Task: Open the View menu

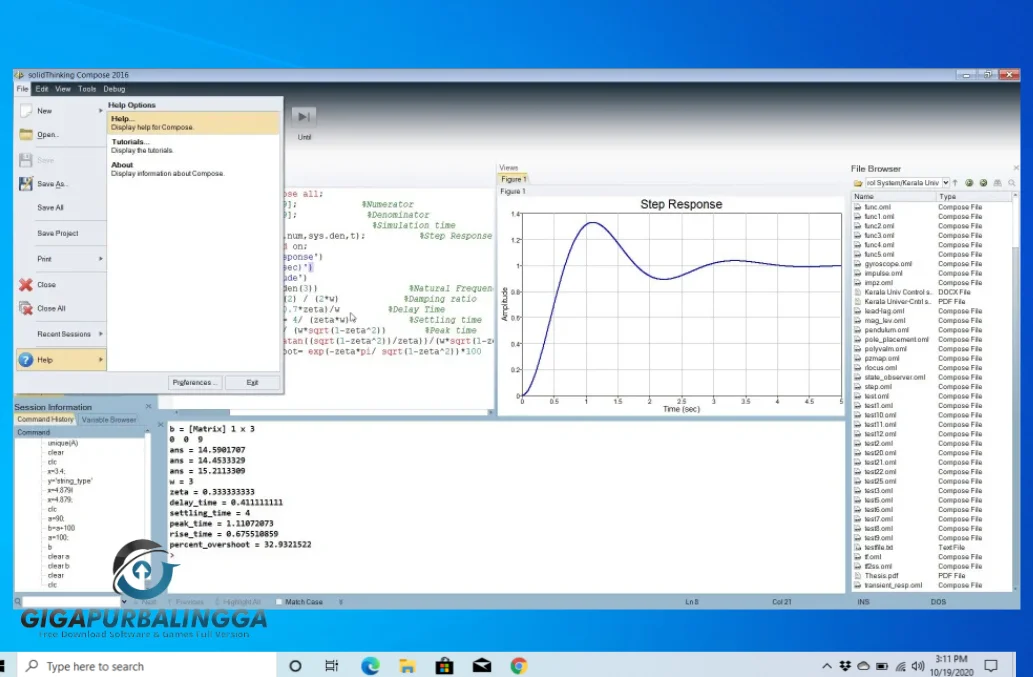Action: (63, 89)
